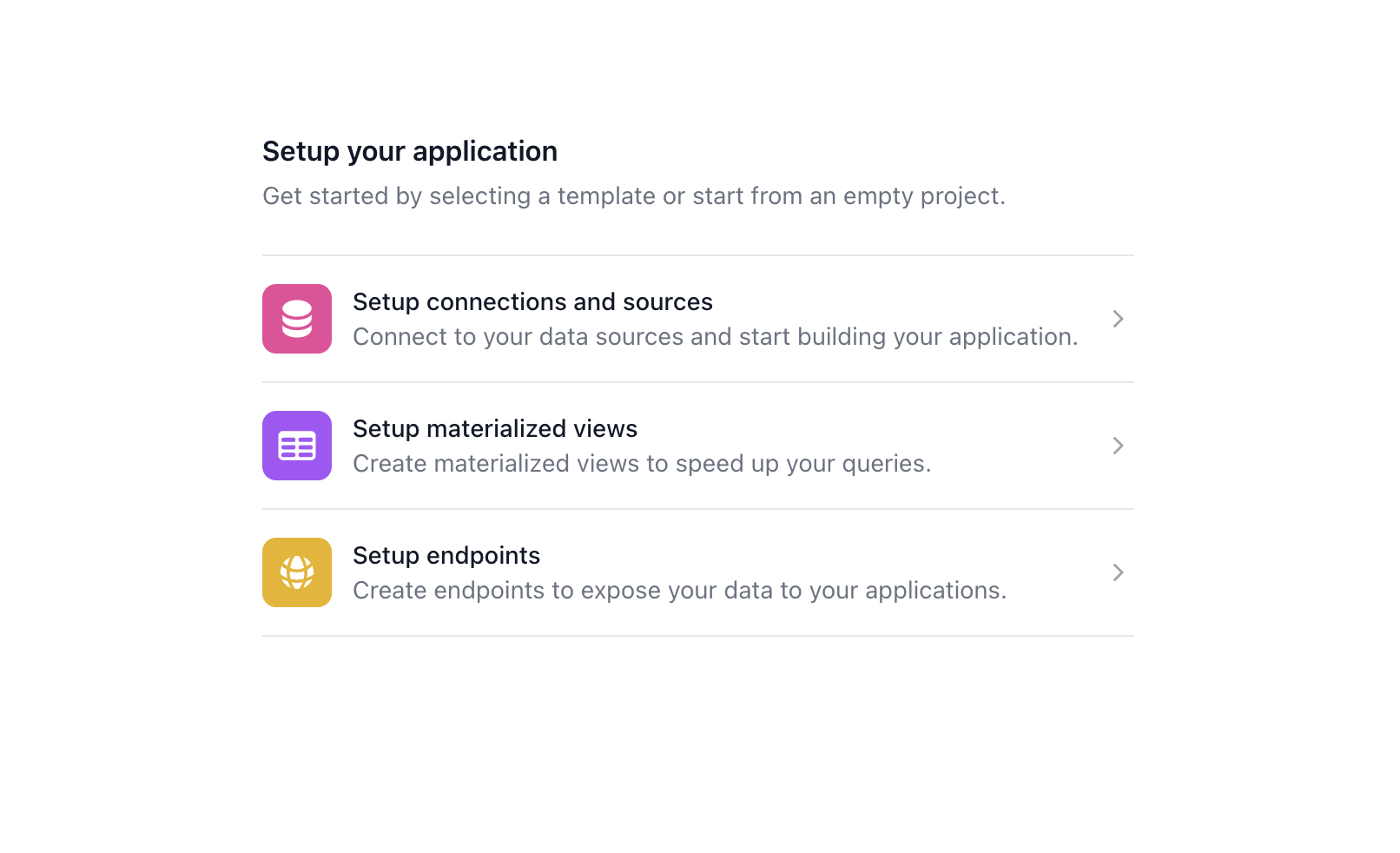Screen dimensions: 1400x853
Task: Click divider between connections and materialized views rows
Action: point(697,382)
